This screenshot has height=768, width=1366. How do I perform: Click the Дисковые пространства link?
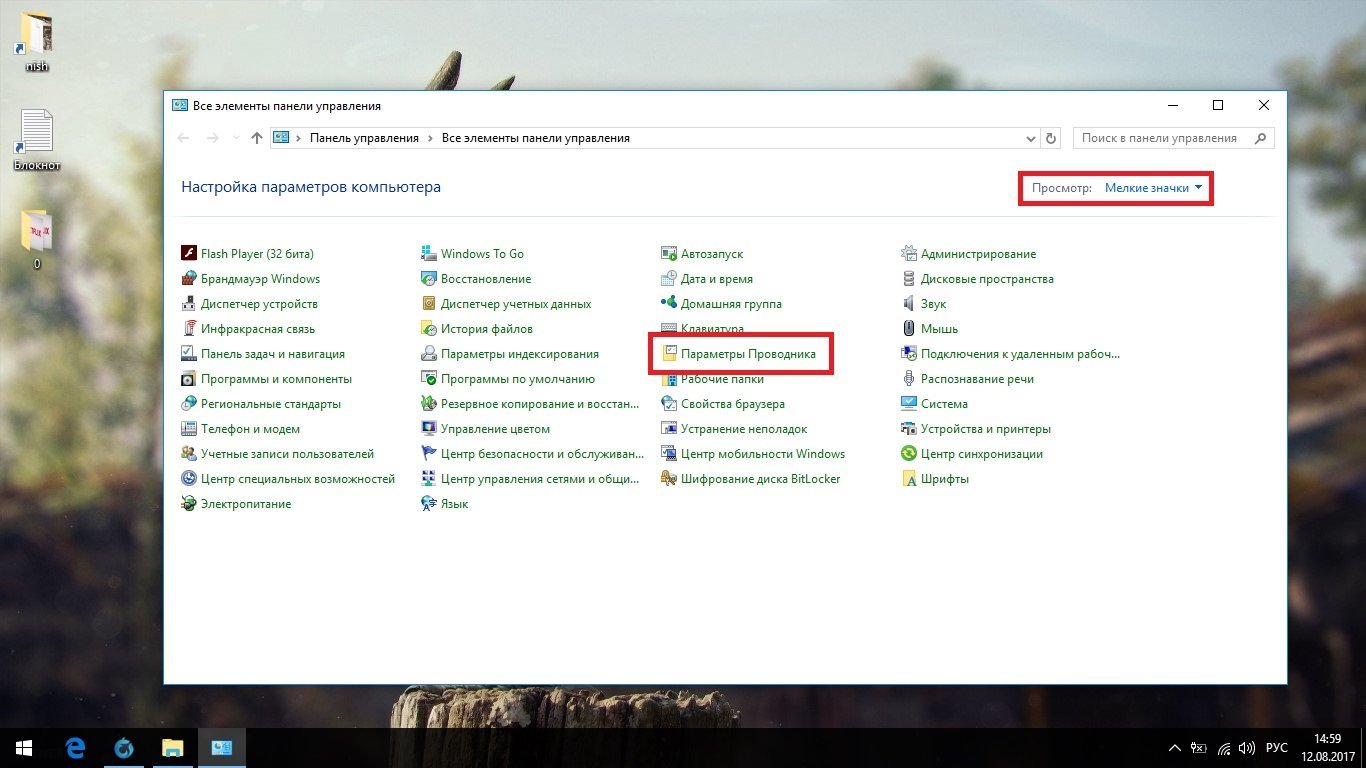pos(987,279)
